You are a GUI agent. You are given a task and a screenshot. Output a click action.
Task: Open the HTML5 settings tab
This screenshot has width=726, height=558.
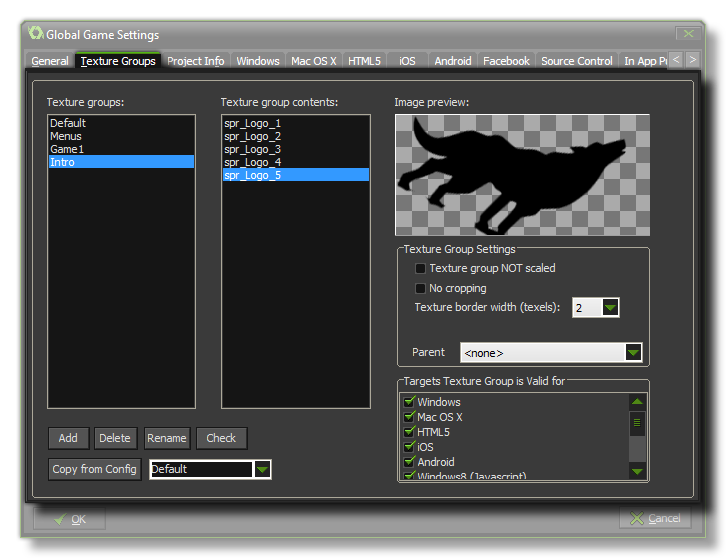(364, 61)
